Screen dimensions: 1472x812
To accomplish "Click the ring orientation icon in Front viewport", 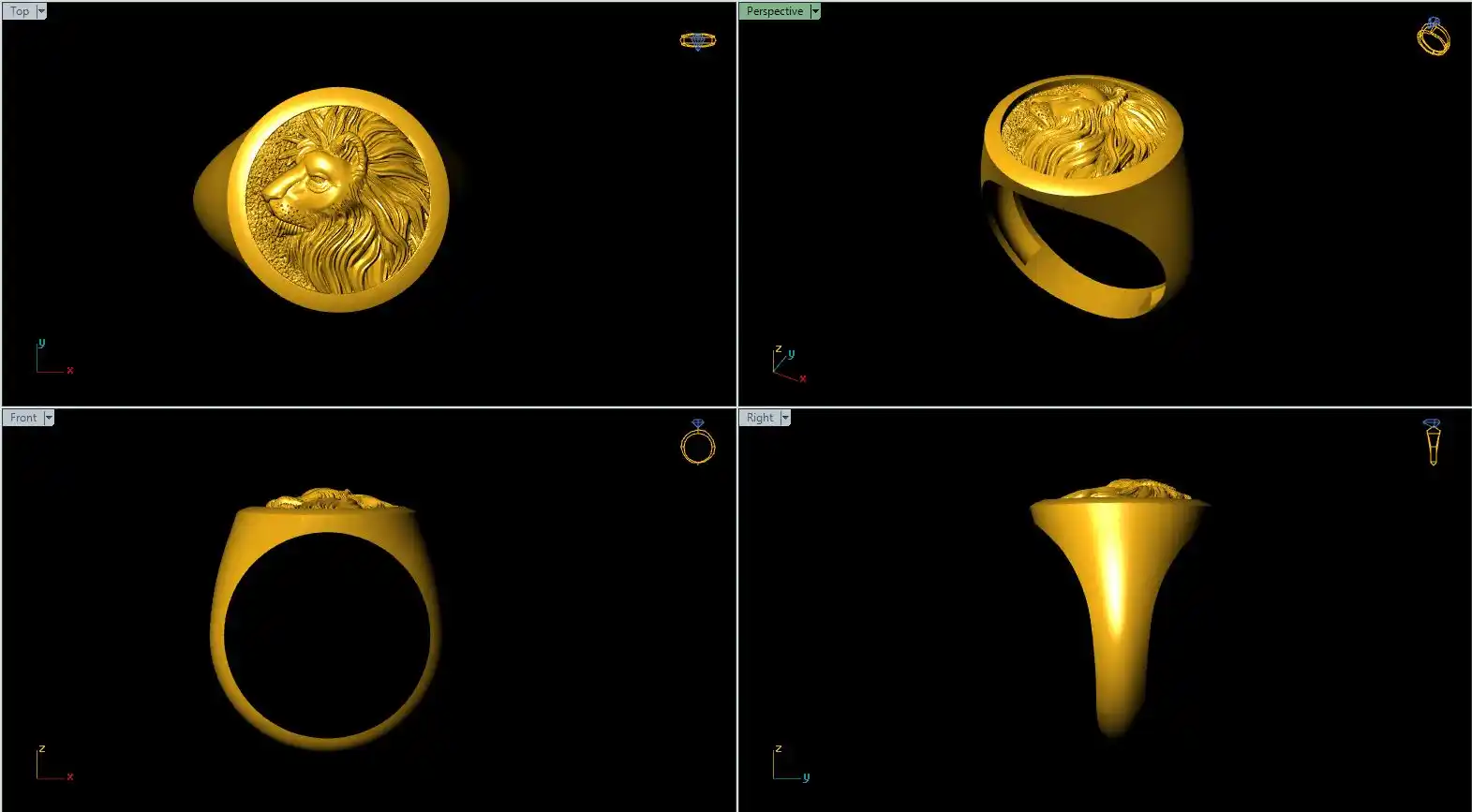I will point(697,442).
